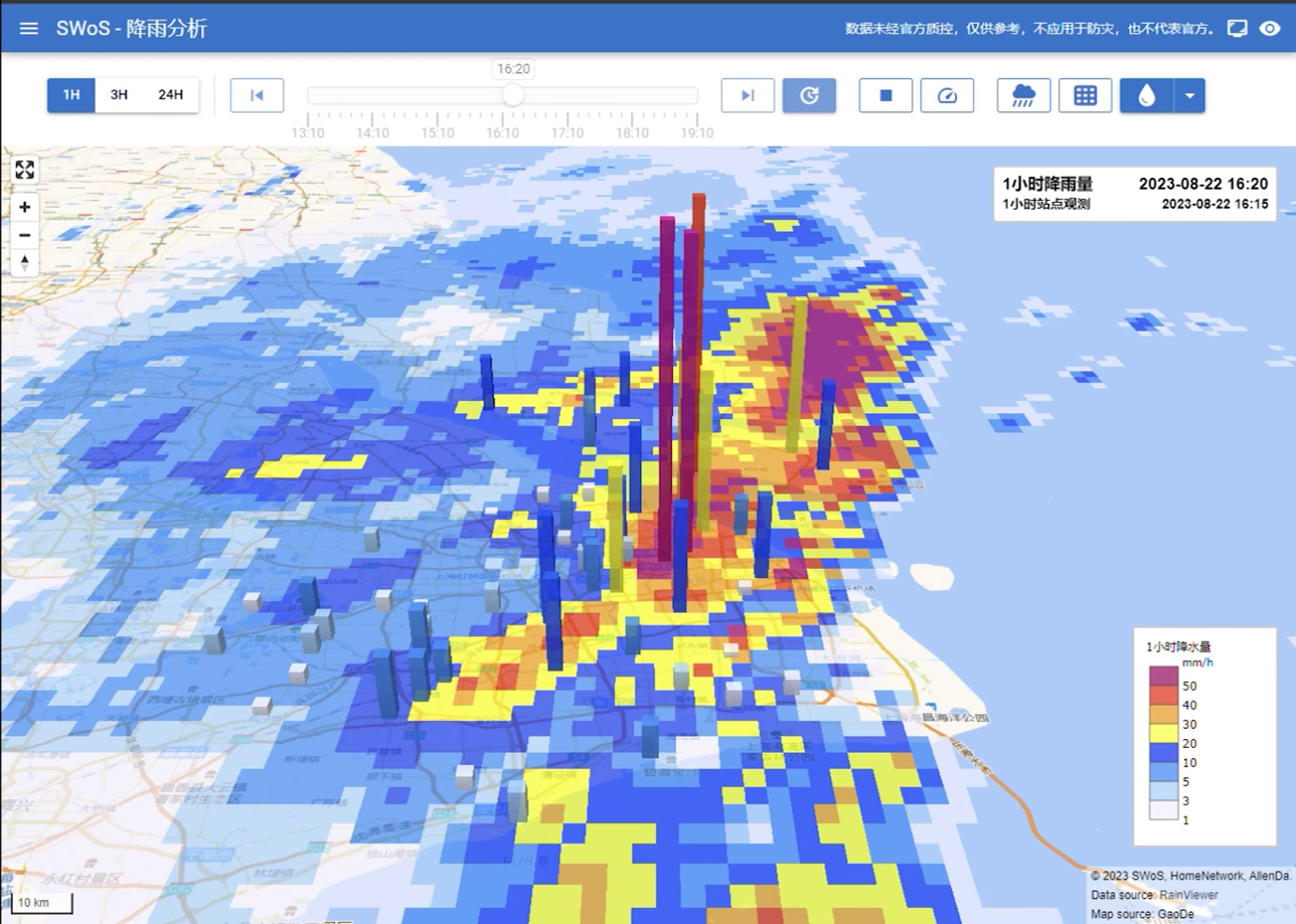Enter fullscreen map mode
This screenshot has width=1296, height=924.
[x=25, y=169]
